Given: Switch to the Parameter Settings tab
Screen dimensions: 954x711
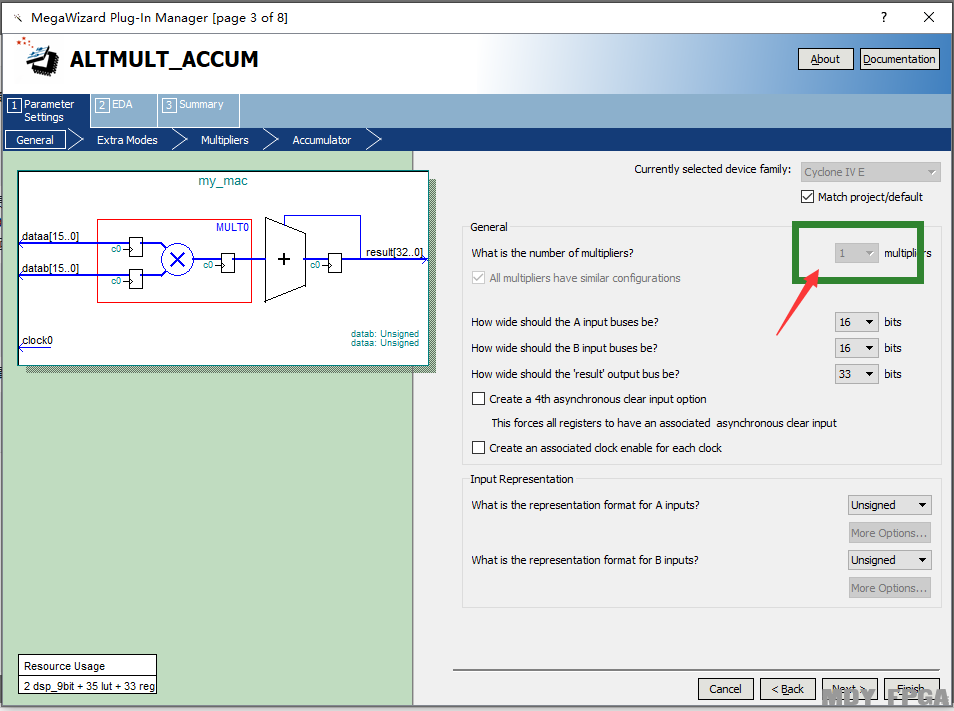Looking at the screenshot, I should 47,111.
